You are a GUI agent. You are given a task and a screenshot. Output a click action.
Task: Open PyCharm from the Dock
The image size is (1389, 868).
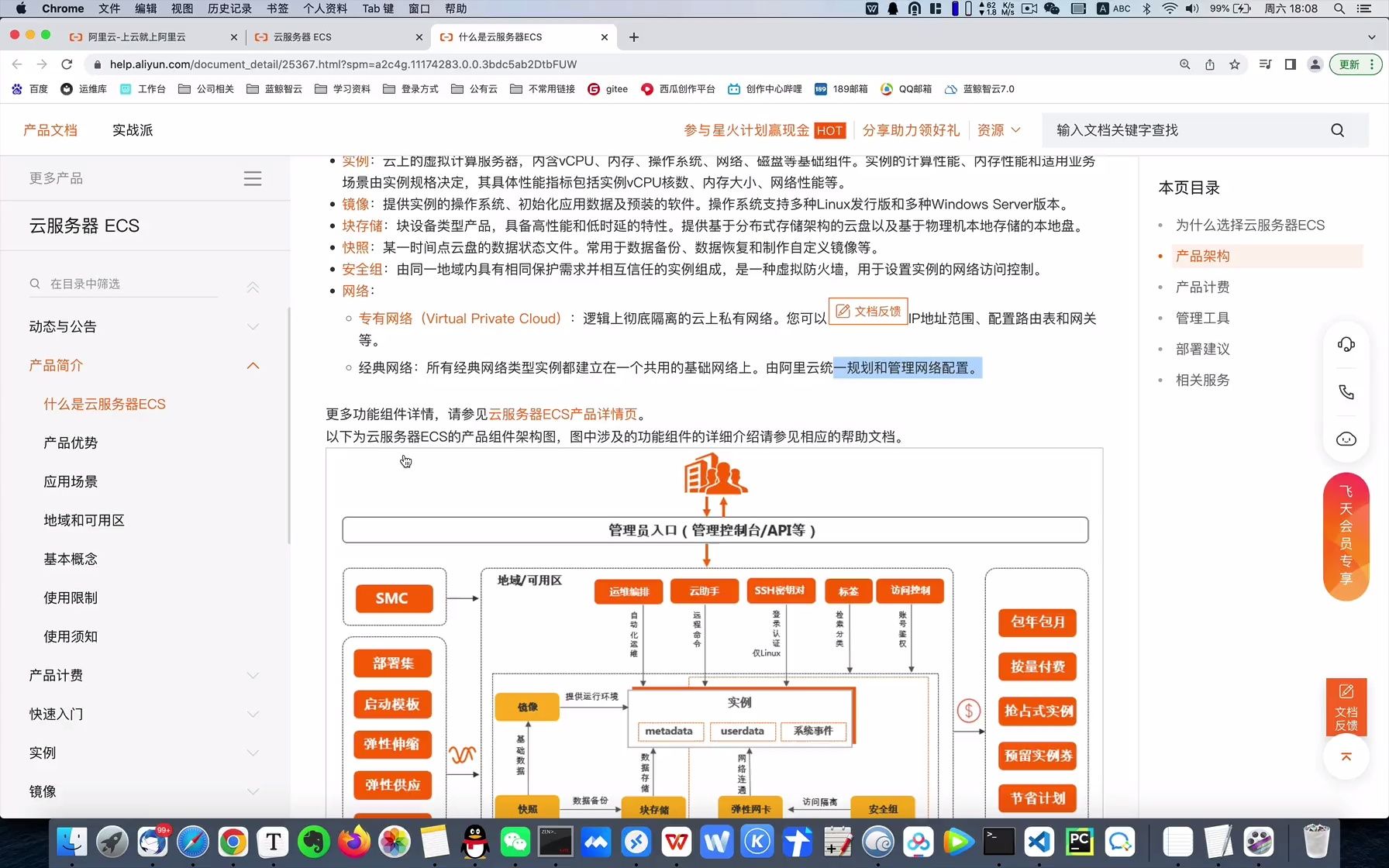point(1080,842)
